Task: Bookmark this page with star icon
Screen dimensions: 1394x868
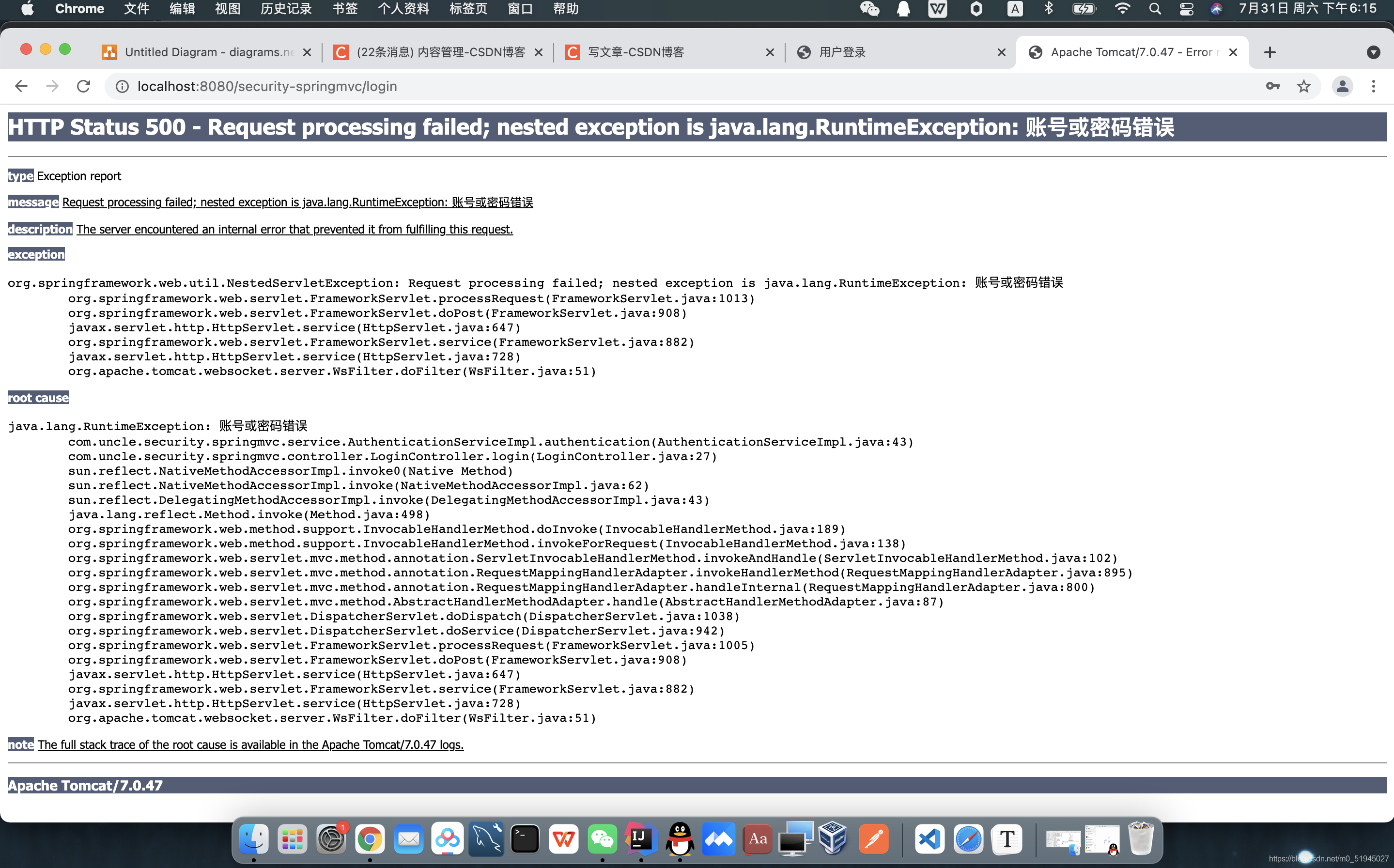Action: [x=1303, y=86]
